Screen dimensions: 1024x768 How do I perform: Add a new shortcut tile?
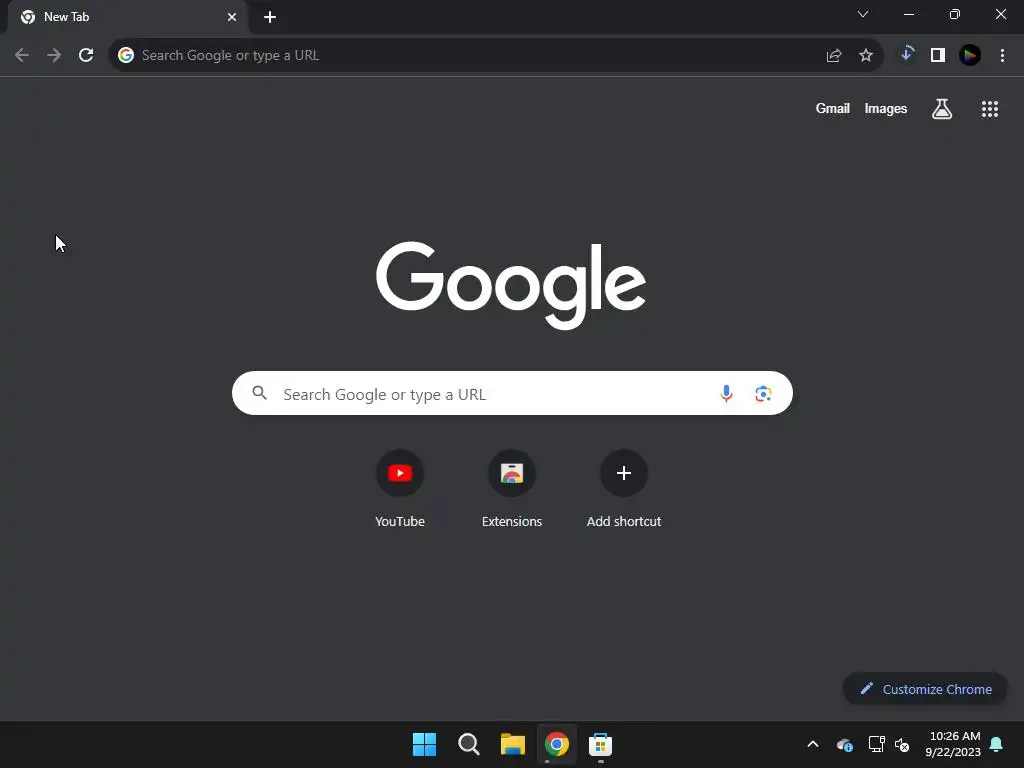point(624,488)
